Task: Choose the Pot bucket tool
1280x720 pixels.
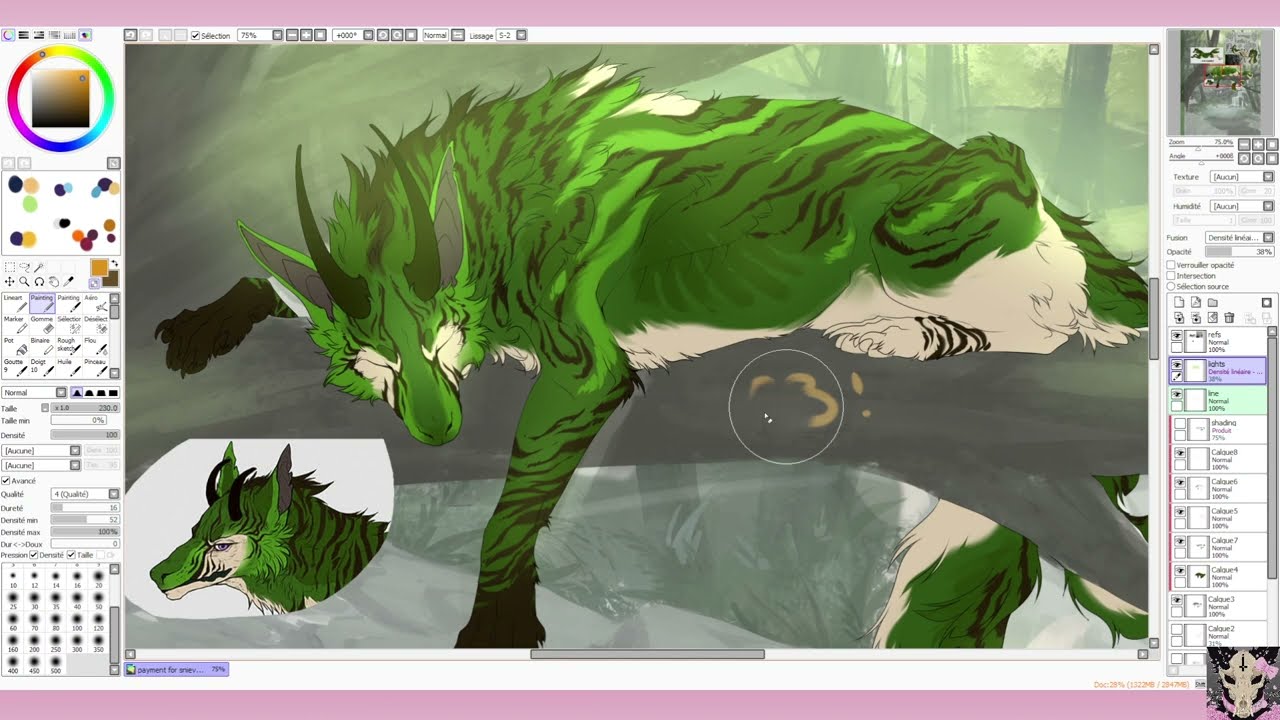Action: [15, 347]
